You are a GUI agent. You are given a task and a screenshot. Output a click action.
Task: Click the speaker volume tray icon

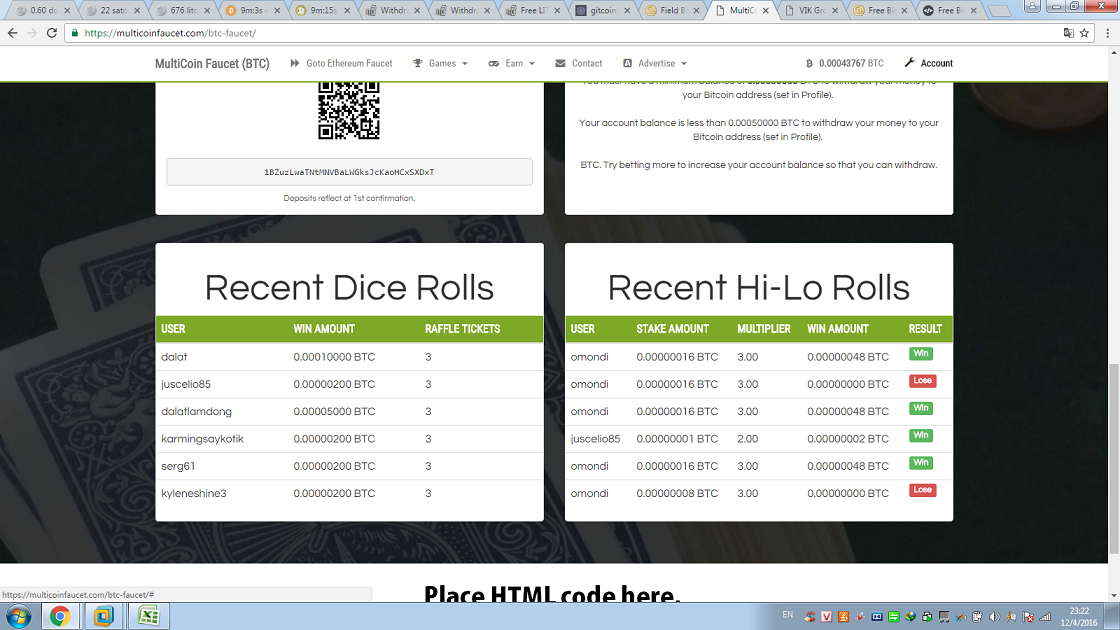[x=995, y=616]
